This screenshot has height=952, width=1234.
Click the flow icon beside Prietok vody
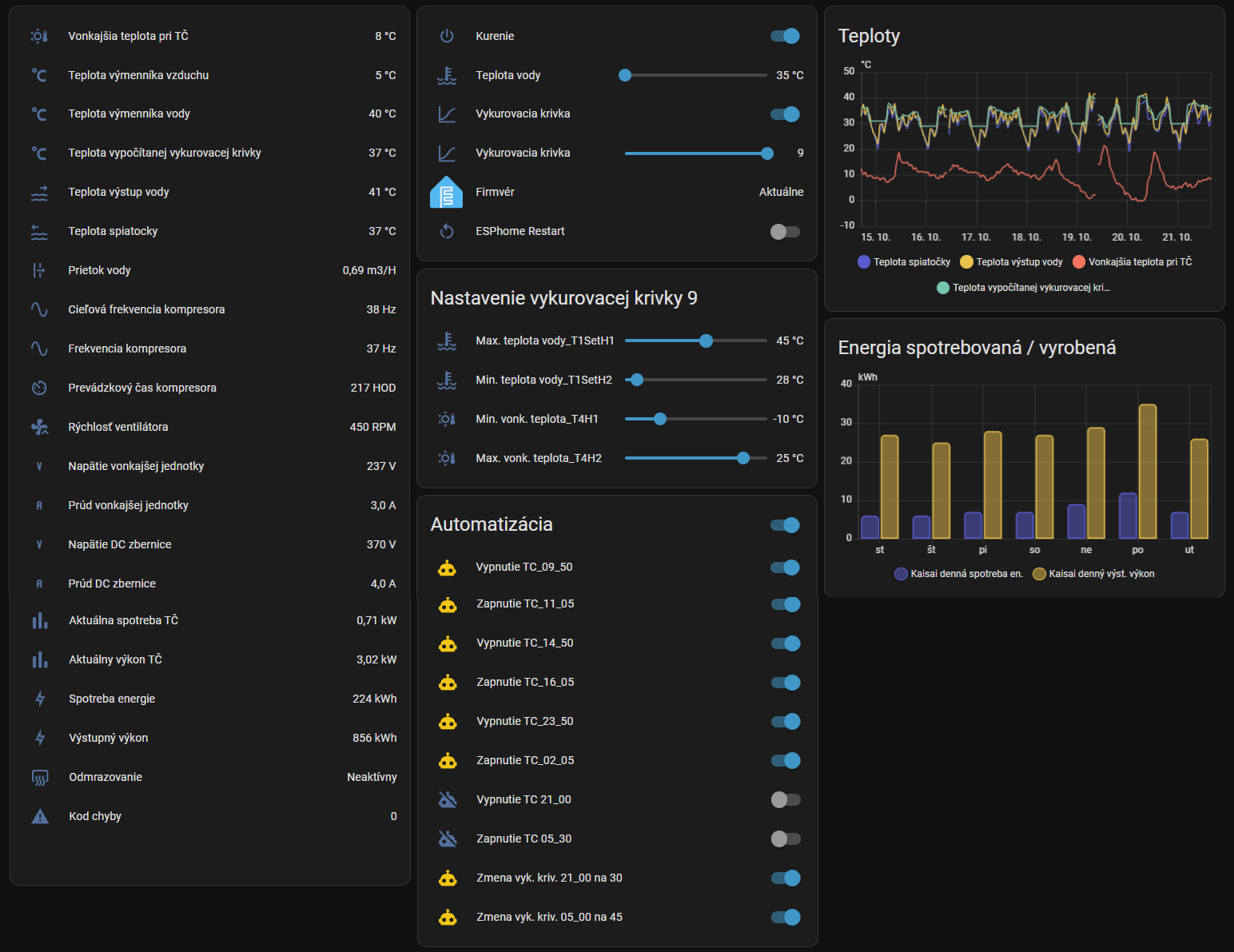(39, 270)
